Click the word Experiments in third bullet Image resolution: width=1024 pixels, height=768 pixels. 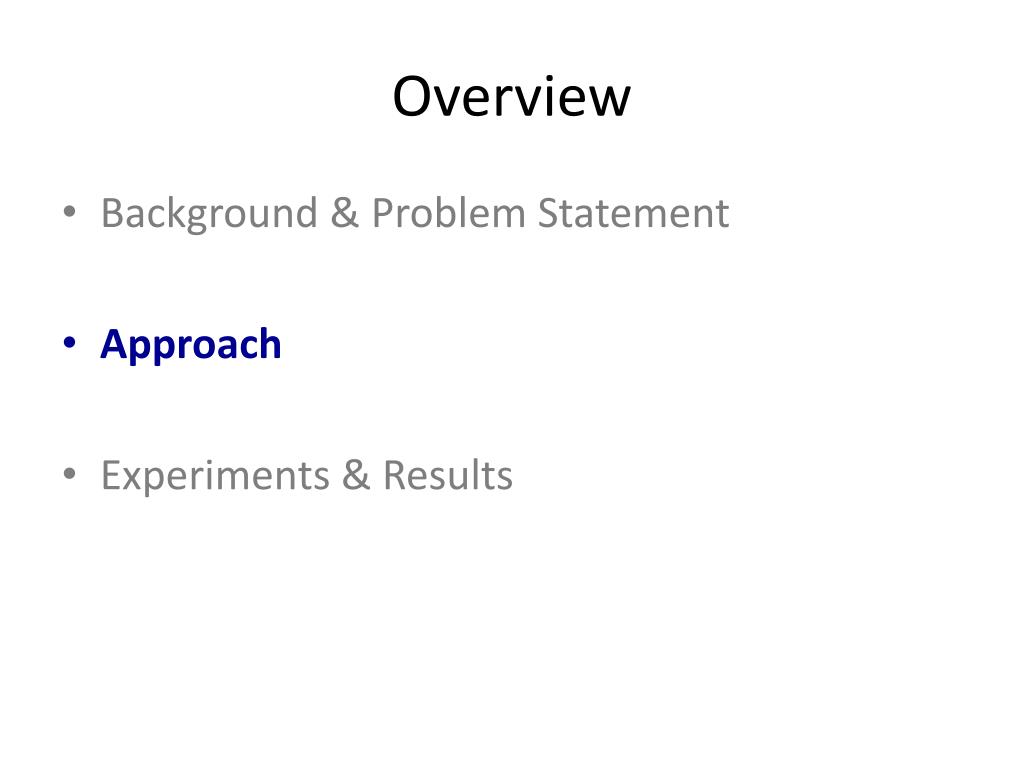215,476
